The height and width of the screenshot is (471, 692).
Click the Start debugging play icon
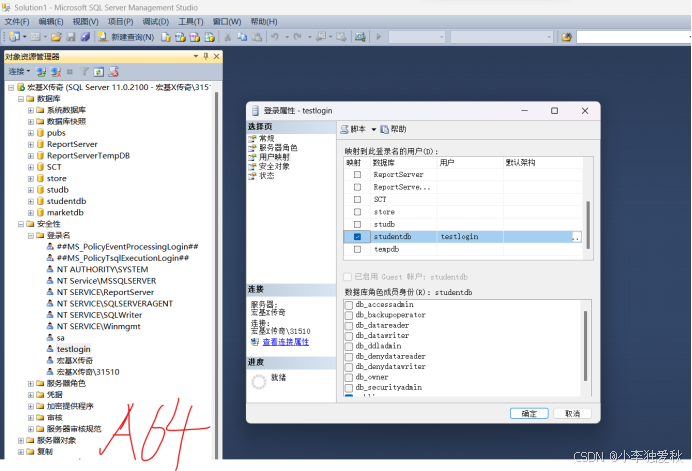[378, 37]
